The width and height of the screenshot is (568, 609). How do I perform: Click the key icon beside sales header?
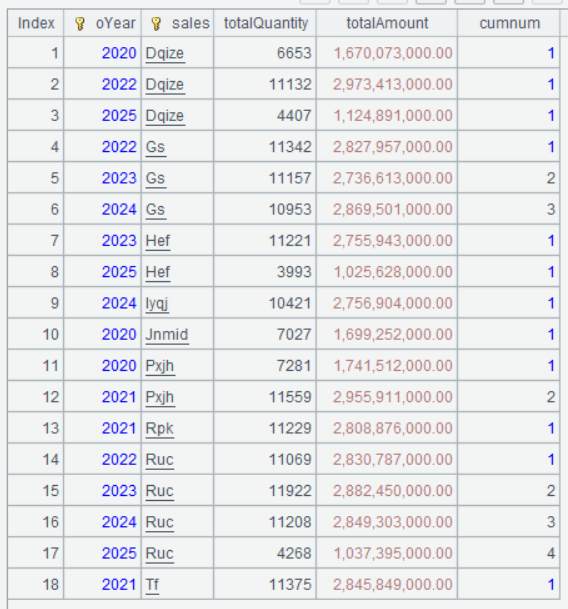click(156, 24)
